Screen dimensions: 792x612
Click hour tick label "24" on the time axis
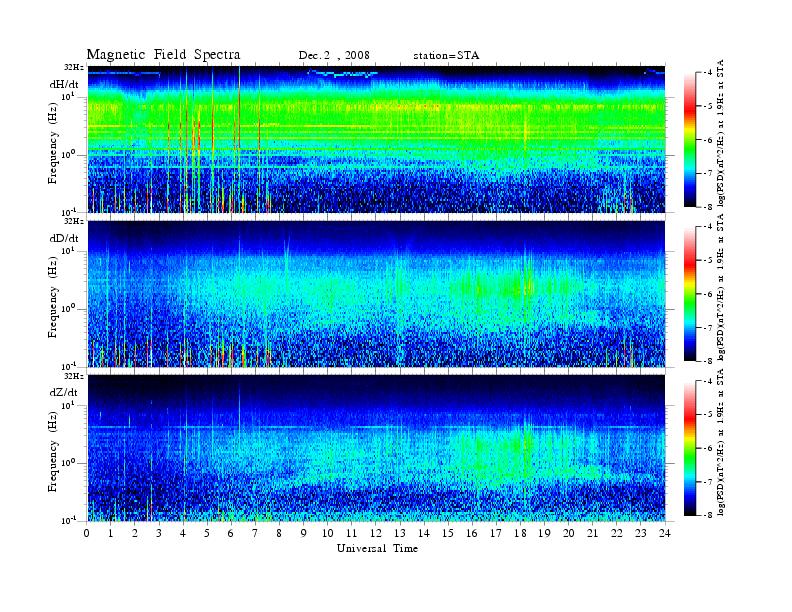click(x=665, y=533)
